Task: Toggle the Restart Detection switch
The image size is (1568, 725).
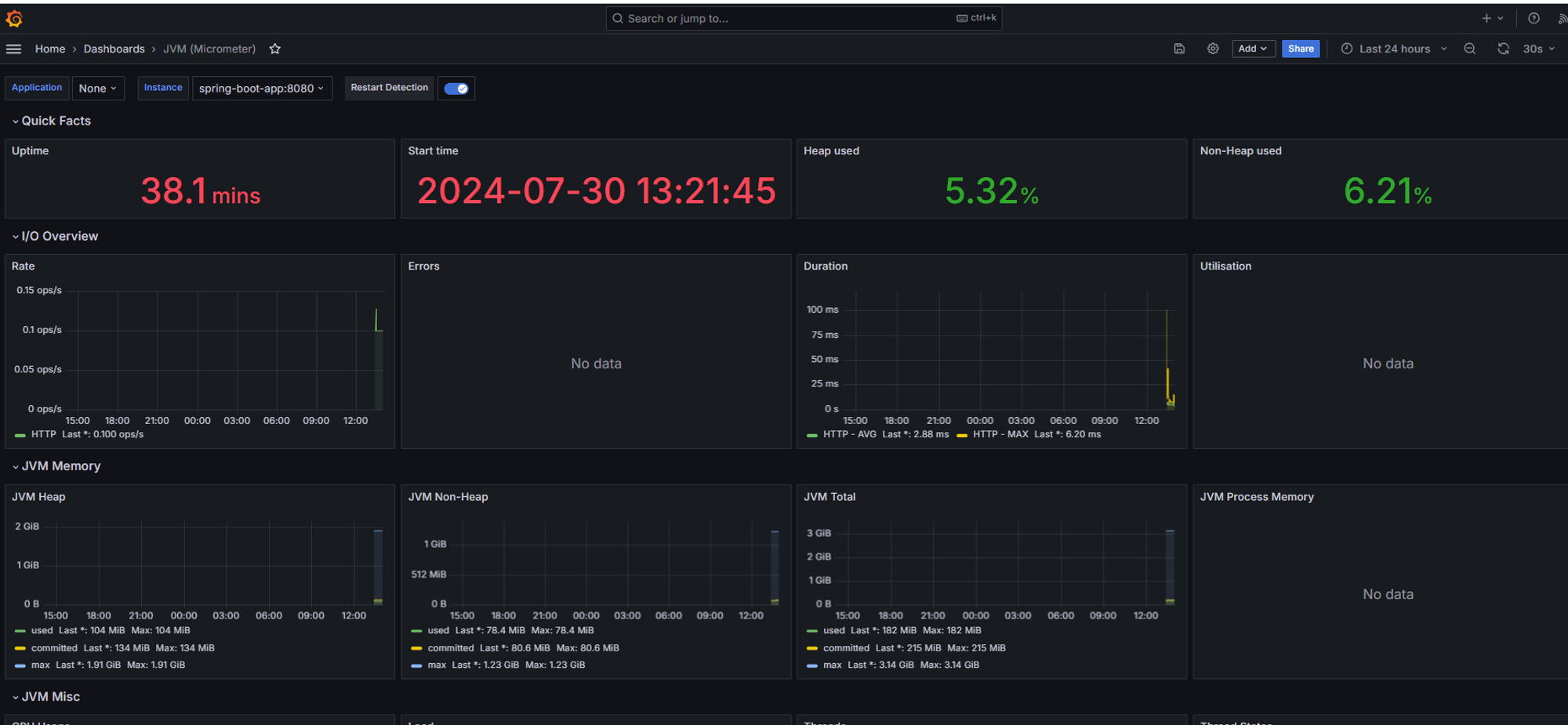Action: tap(456, 89)
